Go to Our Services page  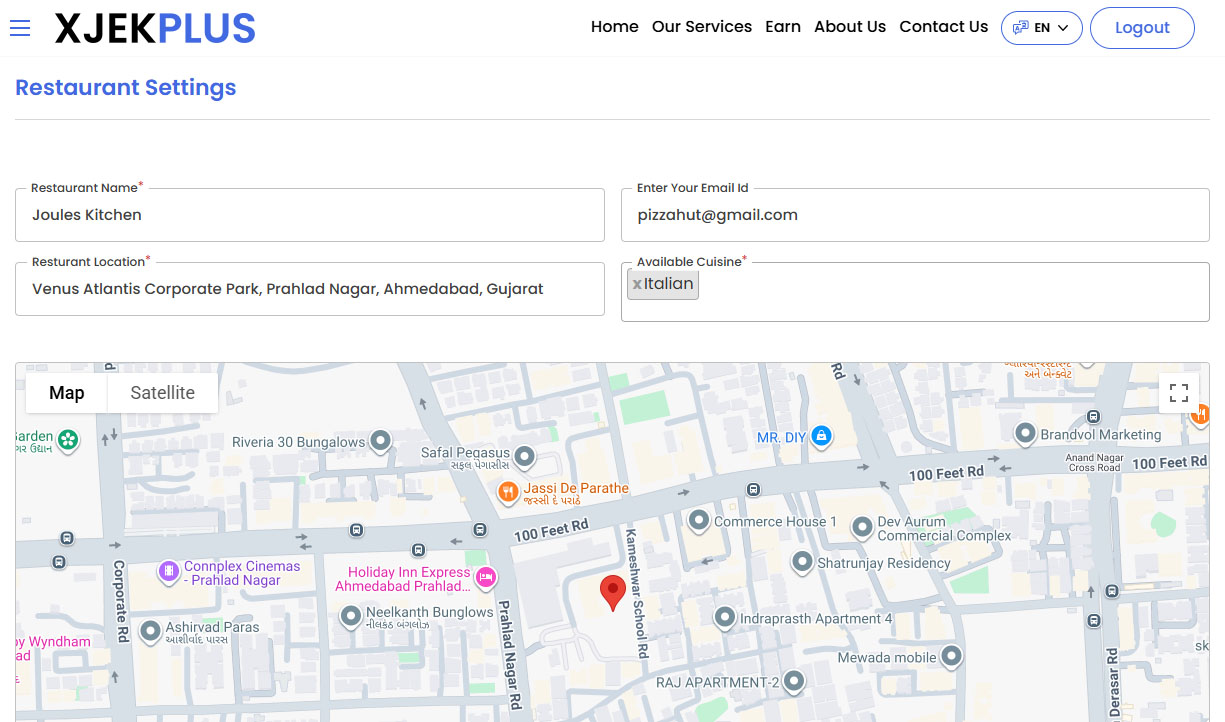[x=701, y=27]
